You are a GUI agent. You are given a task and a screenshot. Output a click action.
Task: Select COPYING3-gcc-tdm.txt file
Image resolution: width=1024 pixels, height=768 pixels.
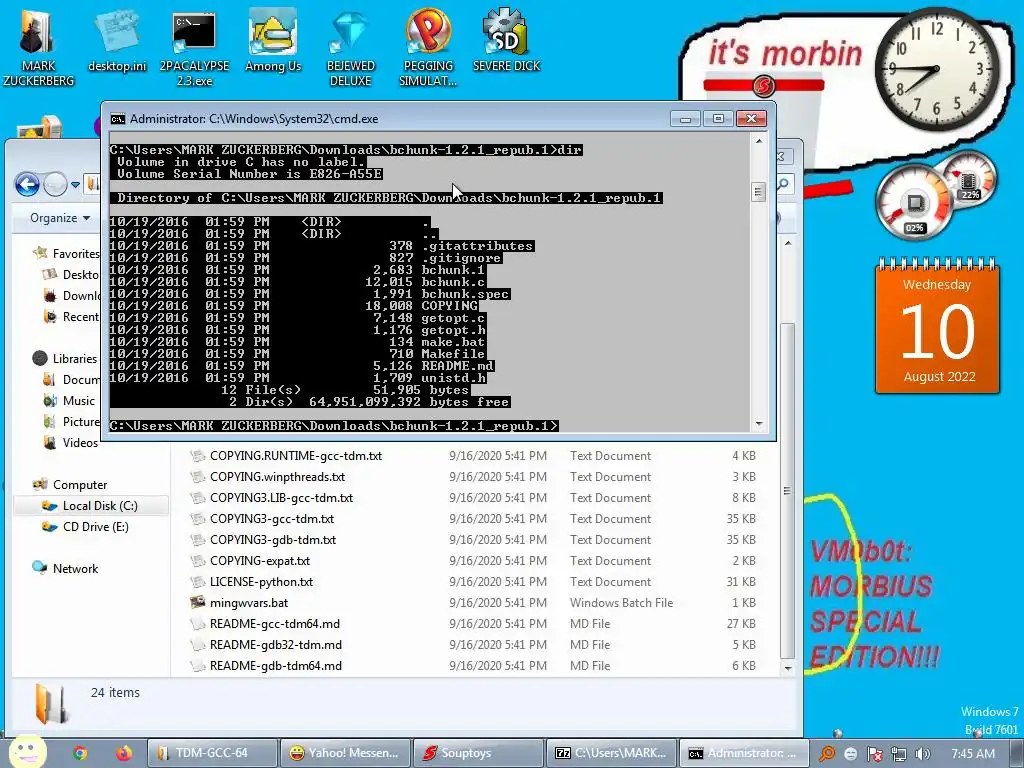pyautogui.click(x=272, y=519)
